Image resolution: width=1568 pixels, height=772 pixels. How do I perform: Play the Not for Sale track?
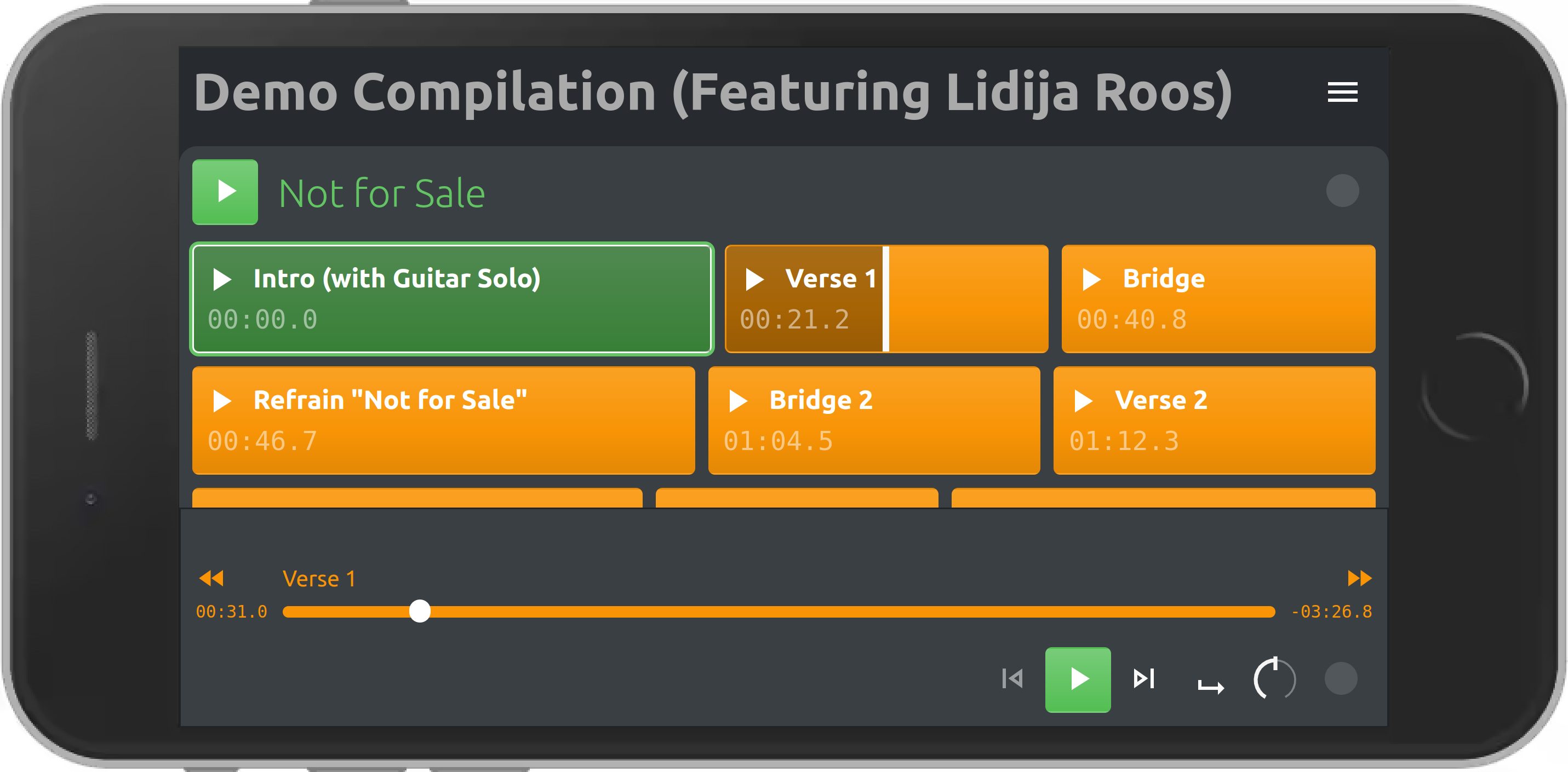pyautogui.click(x=225, y=192)
